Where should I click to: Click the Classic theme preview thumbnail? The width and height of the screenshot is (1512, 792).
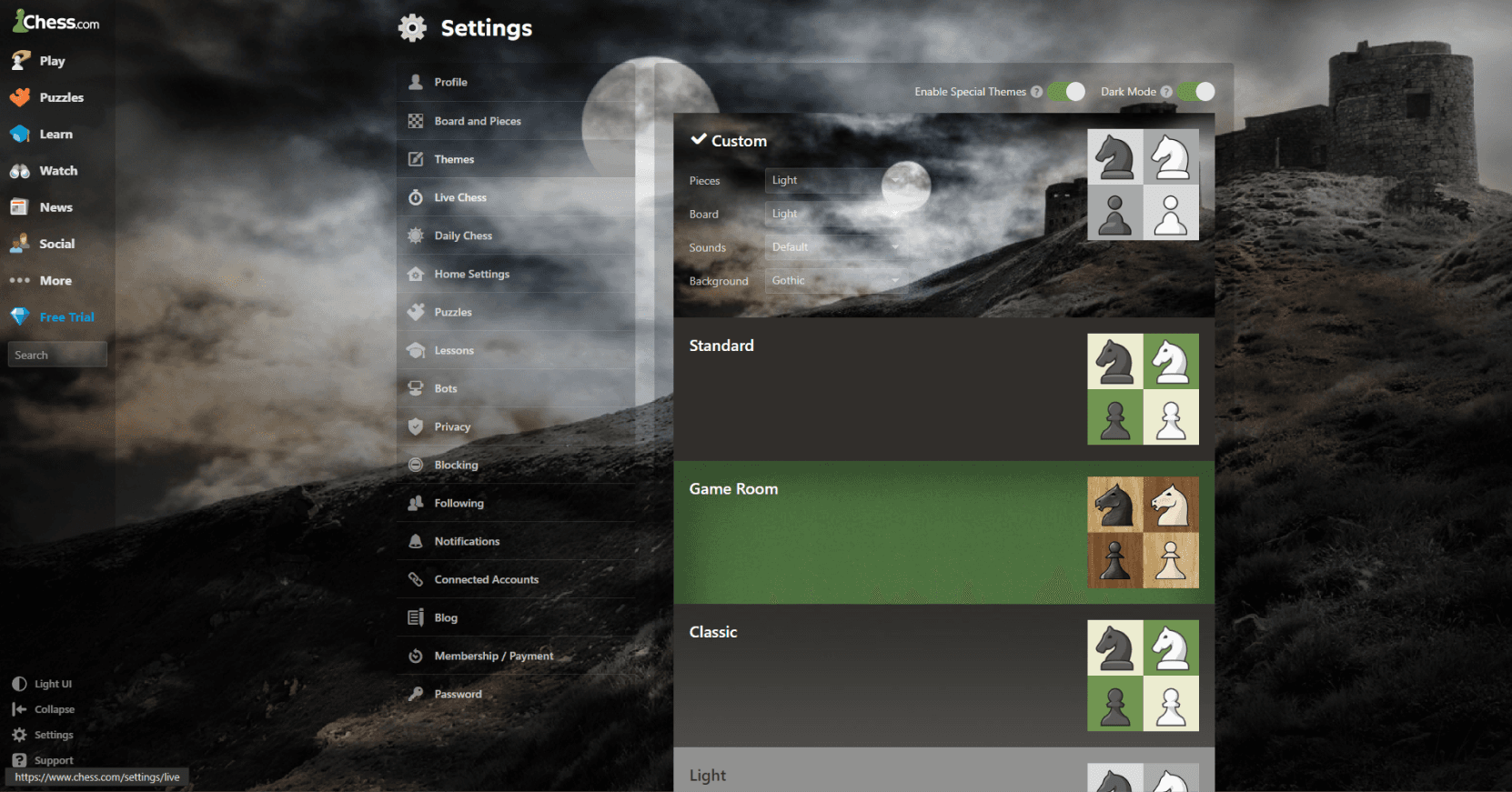click(x=1143, y=676)
